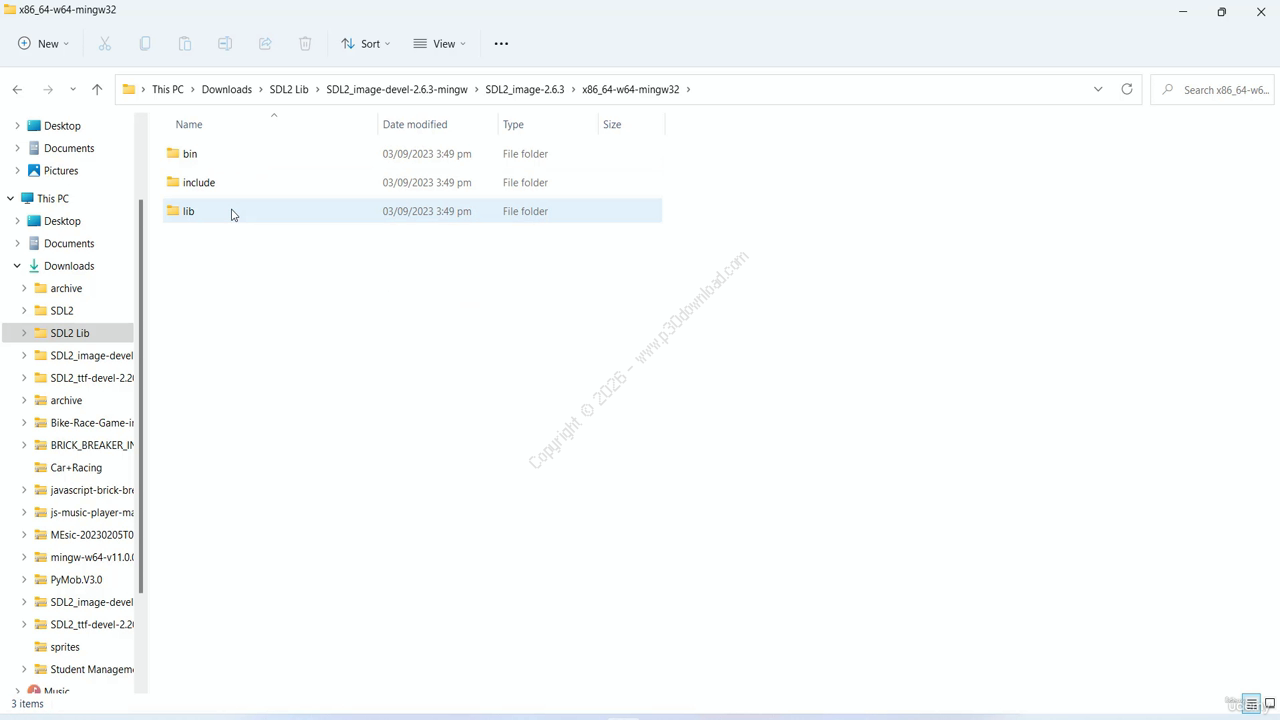
Task: Click the Downloads arrow icon in navigation pane
Action: click(34, 266)
